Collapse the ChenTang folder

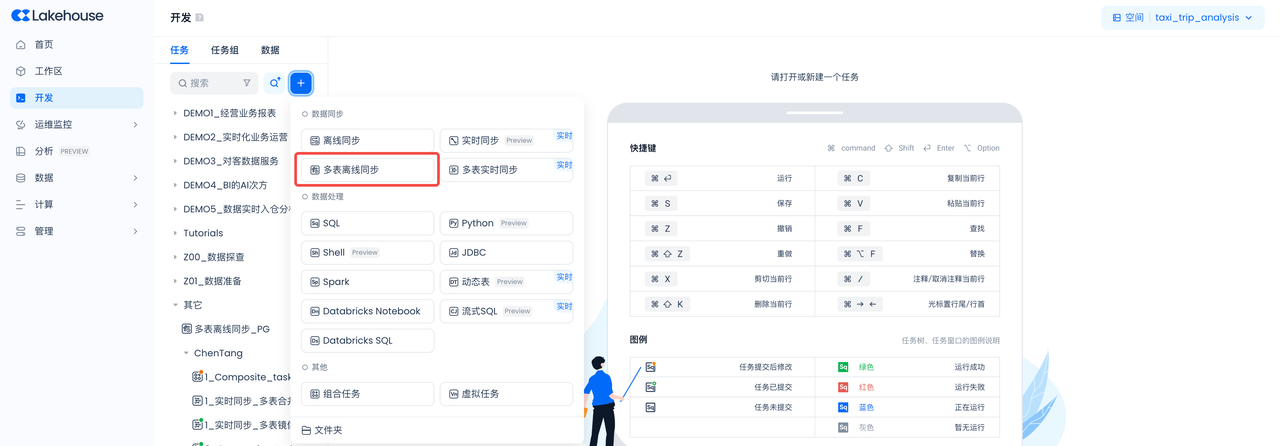[186, 353]
